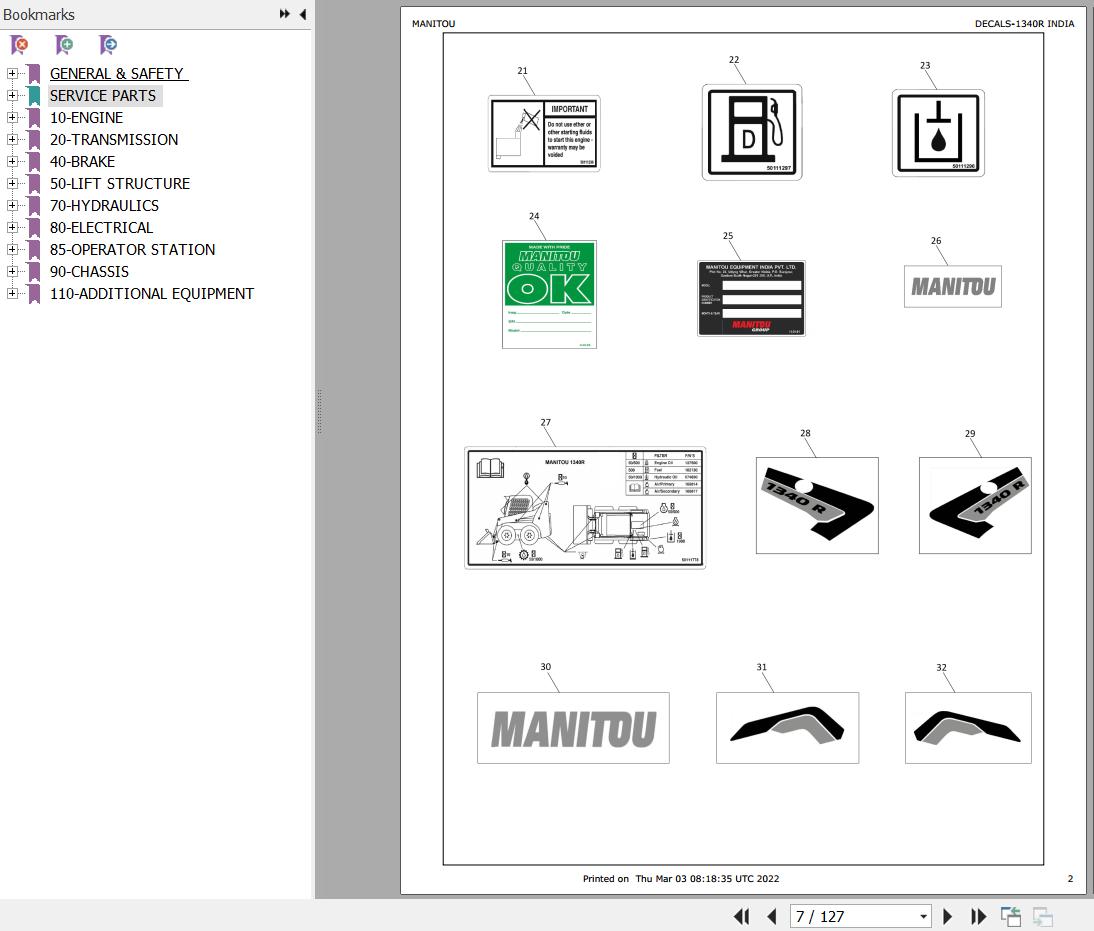Select the SERVICE PARTS bookmark
Image resolution: width=1094 pixels, height=931 pixels.
[x=103, y=96]
